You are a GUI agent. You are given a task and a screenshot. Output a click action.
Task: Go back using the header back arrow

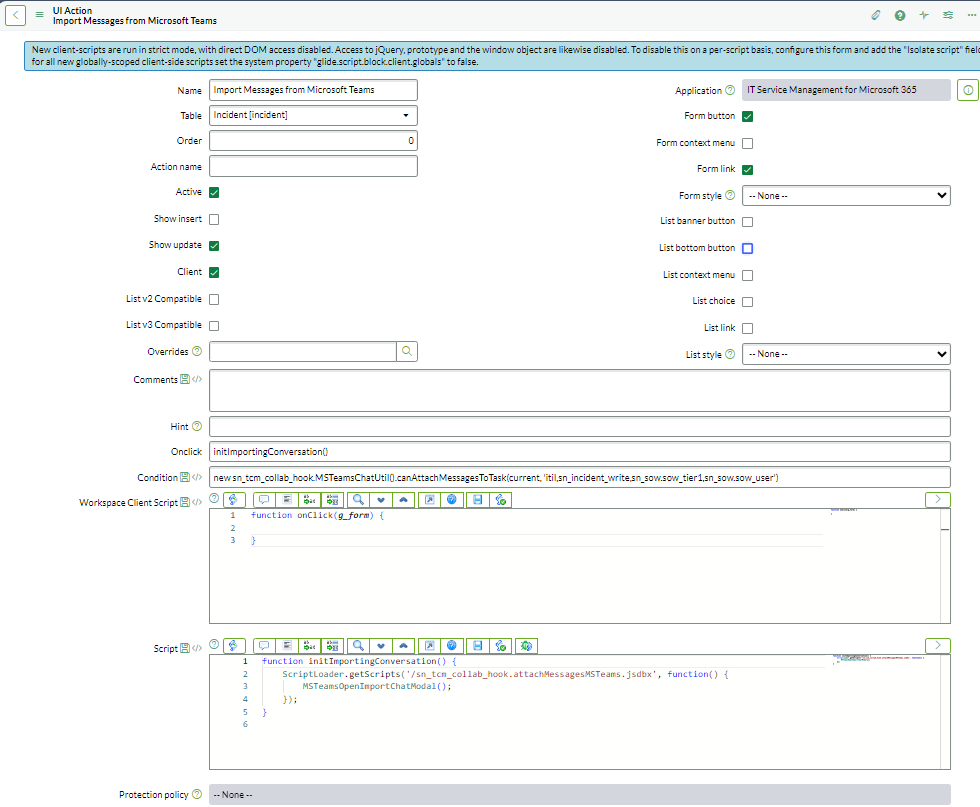point(15,15)
